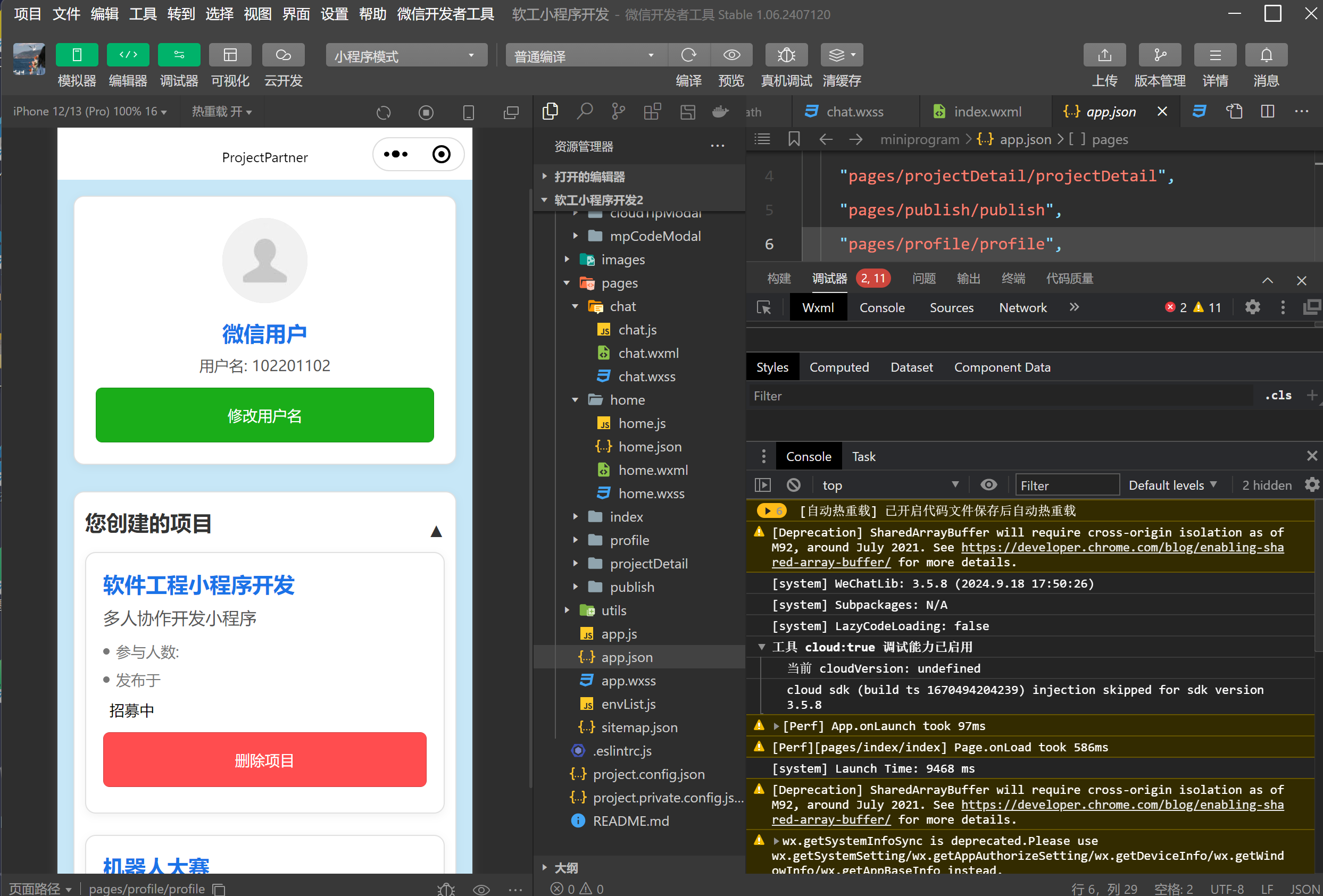
Task: Toggle the debugger panel button
Action: point(179,55)
